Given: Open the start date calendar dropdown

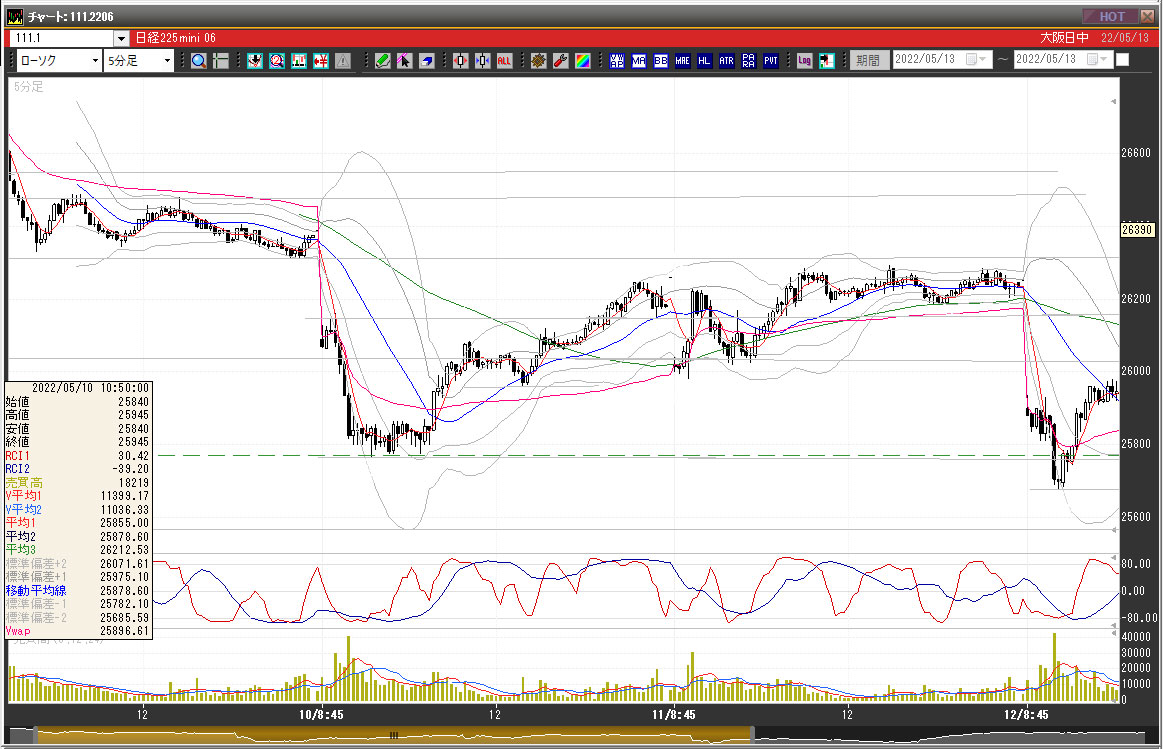Looking at the screenshot, I should click(976, 59).
